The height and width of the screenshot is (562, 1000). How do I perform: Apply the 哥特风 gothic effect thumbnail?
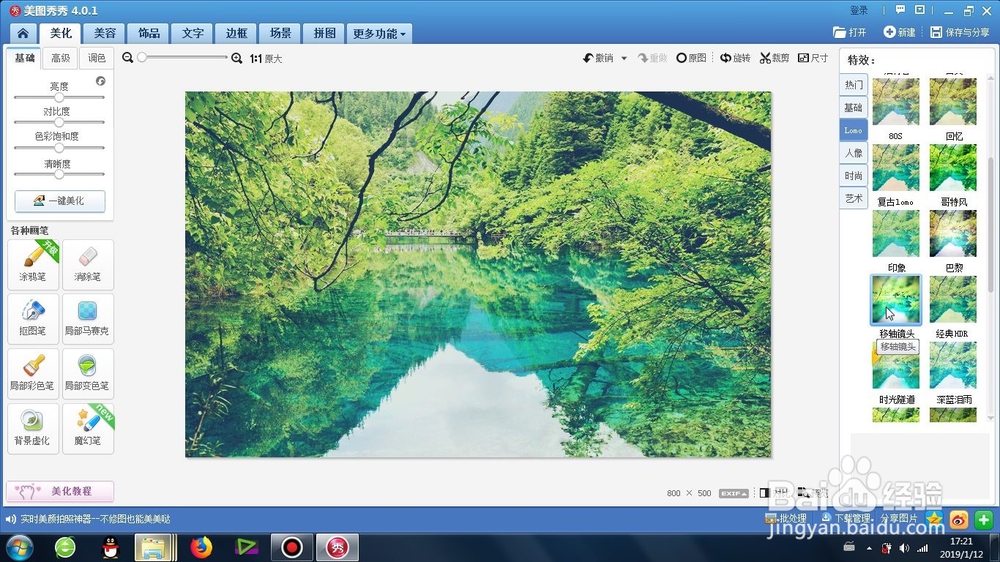(x=953, y=168)
